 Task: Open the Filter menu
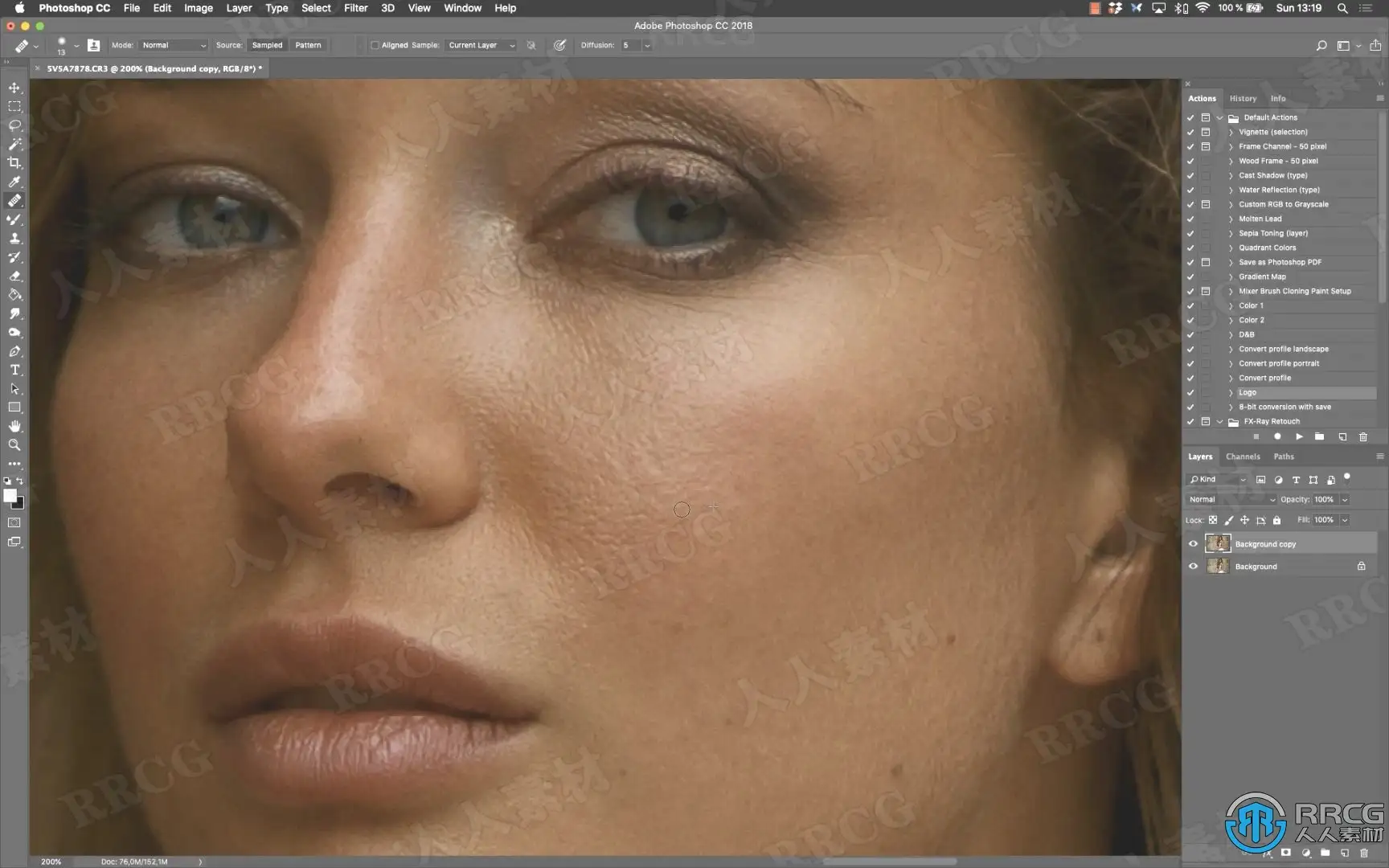pos(355,8)
